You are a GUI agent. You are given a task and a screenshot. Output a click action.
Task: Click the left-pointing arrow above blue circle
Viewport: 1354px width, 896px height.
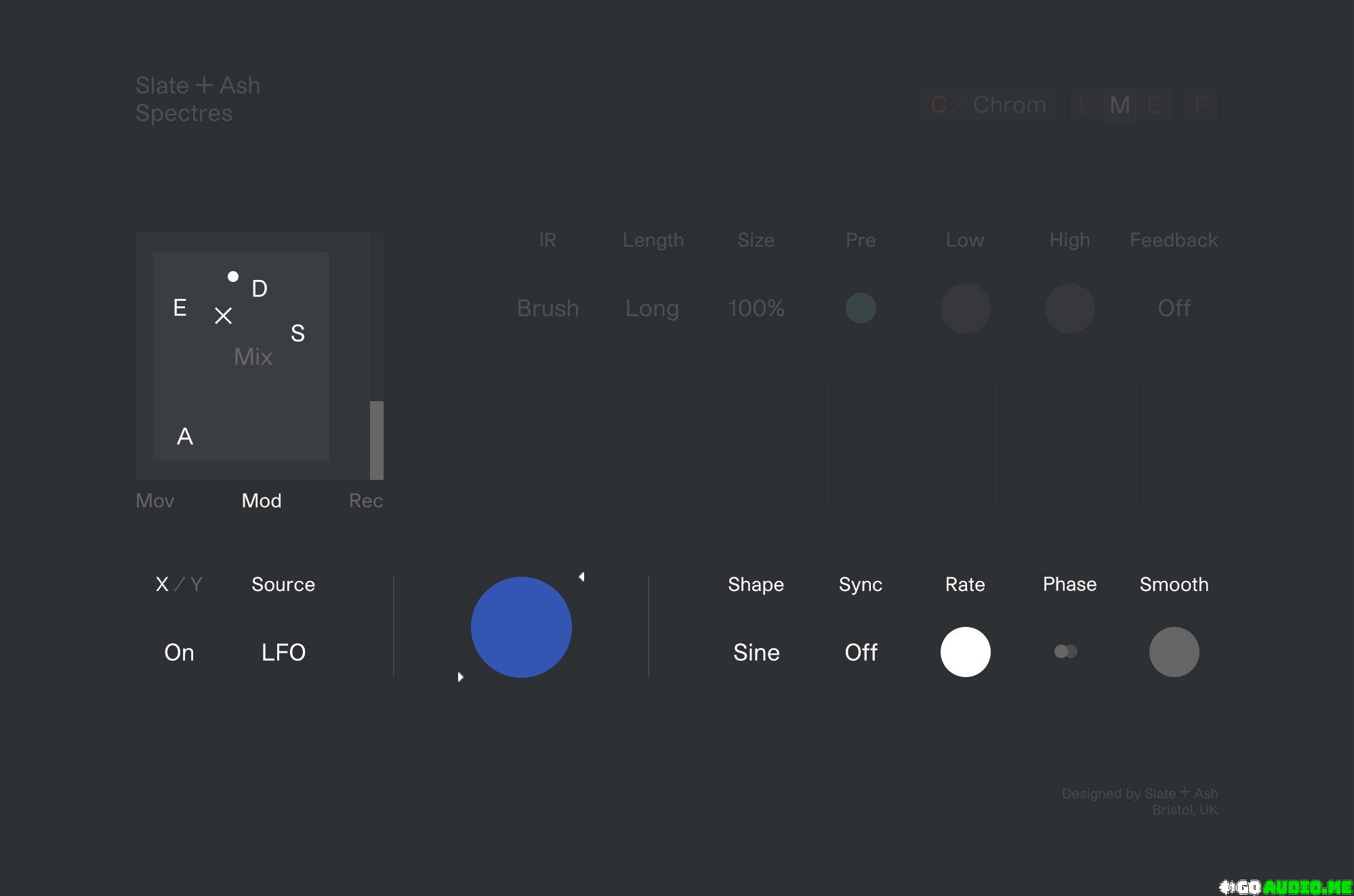[x=581, y=577]
